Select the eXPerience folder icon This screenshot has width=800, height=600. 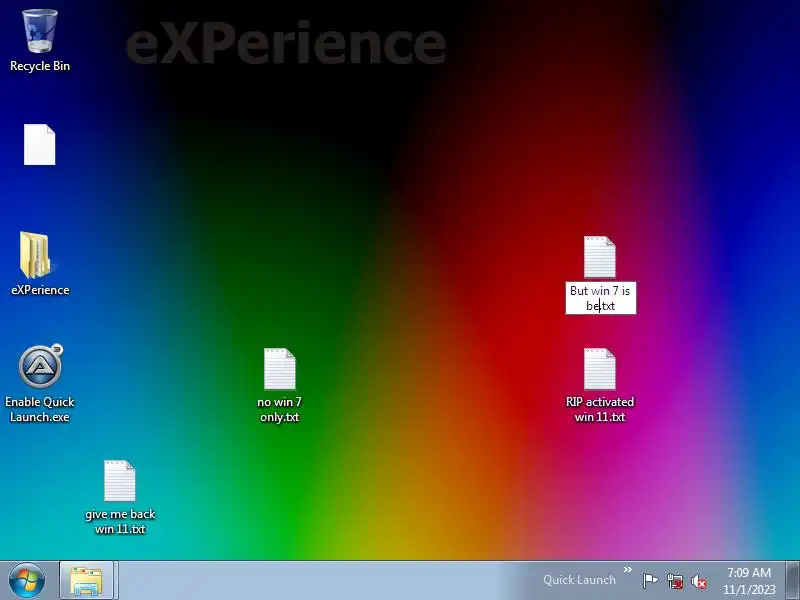pos(36,255)
